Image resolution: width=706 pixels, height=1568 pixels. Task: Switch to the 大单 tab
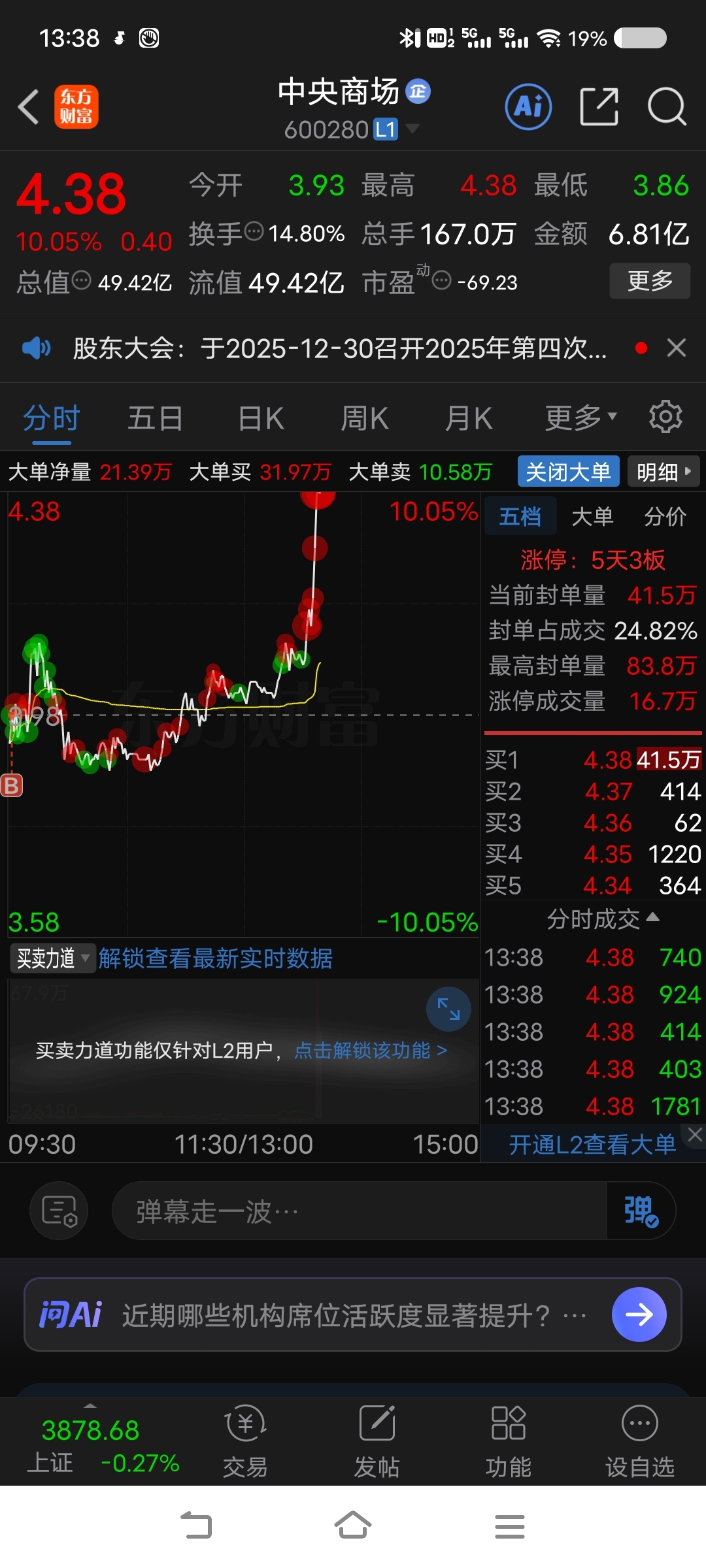click(x=592, y=516)
